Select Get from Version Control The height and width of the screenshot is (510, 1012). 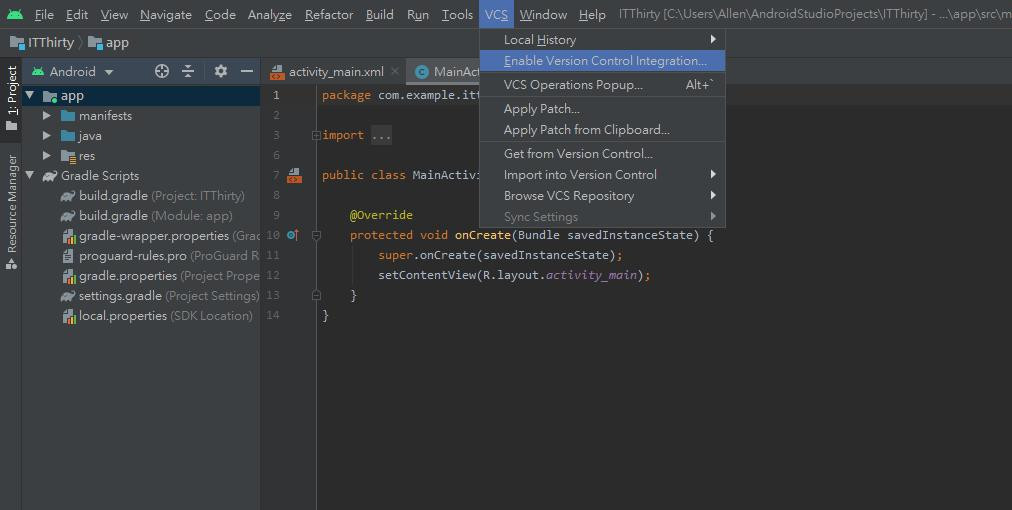602,154
